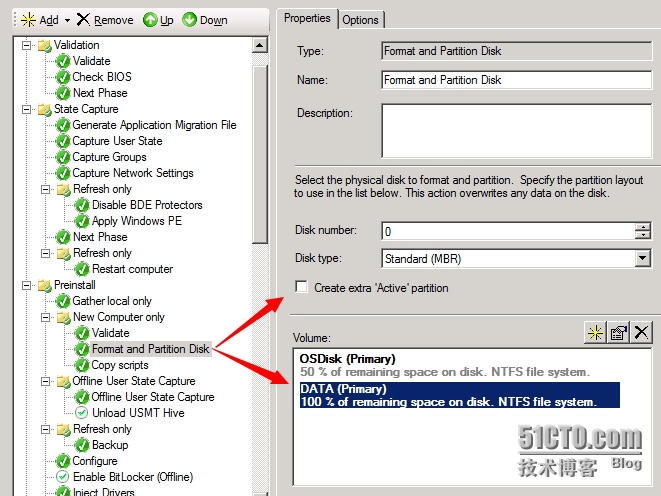Click green check icon beside Gather local only
Image resolution: width=661 pixels, height=496 pixels.
coord(63,302)
